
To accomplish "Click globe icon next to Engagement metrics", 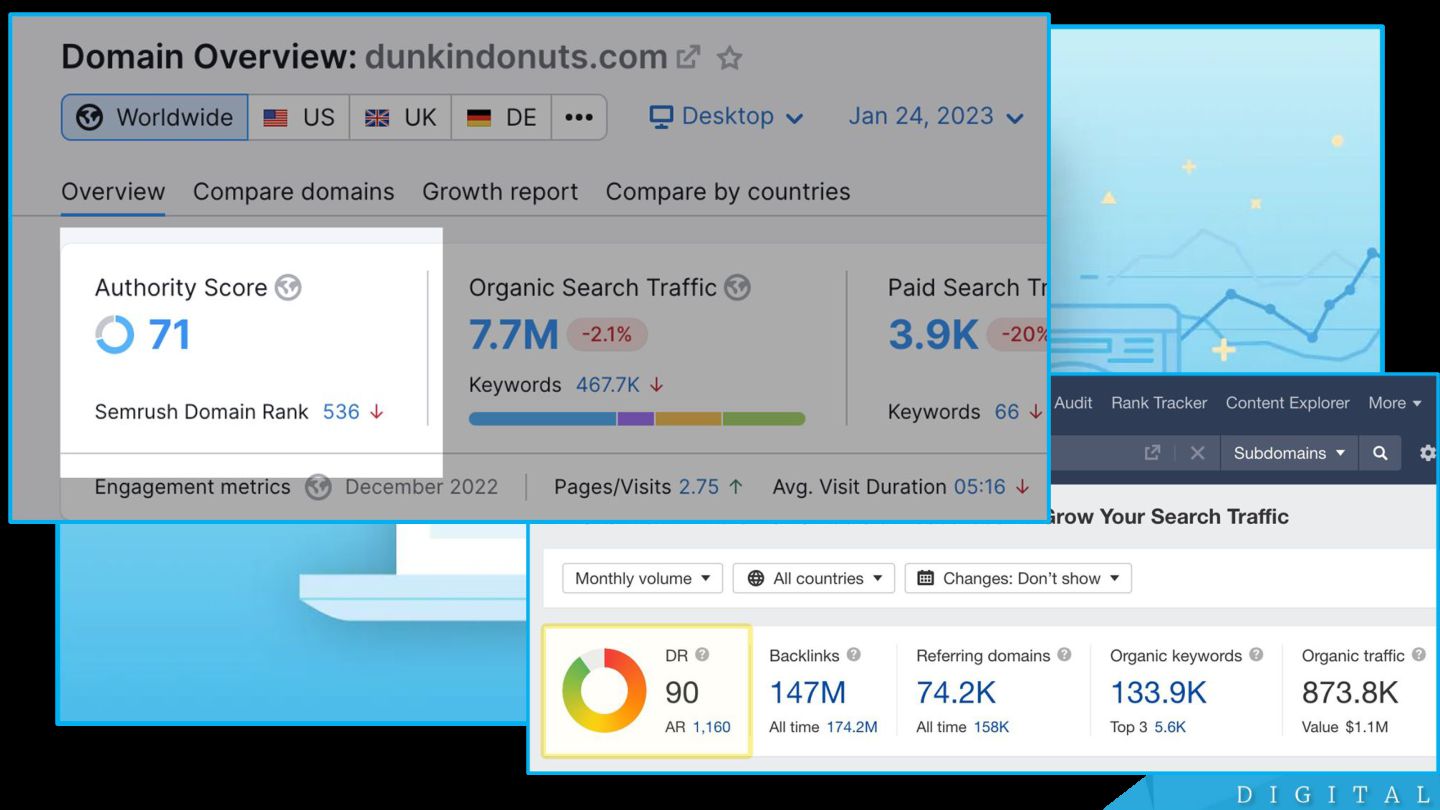I will 318,487.
